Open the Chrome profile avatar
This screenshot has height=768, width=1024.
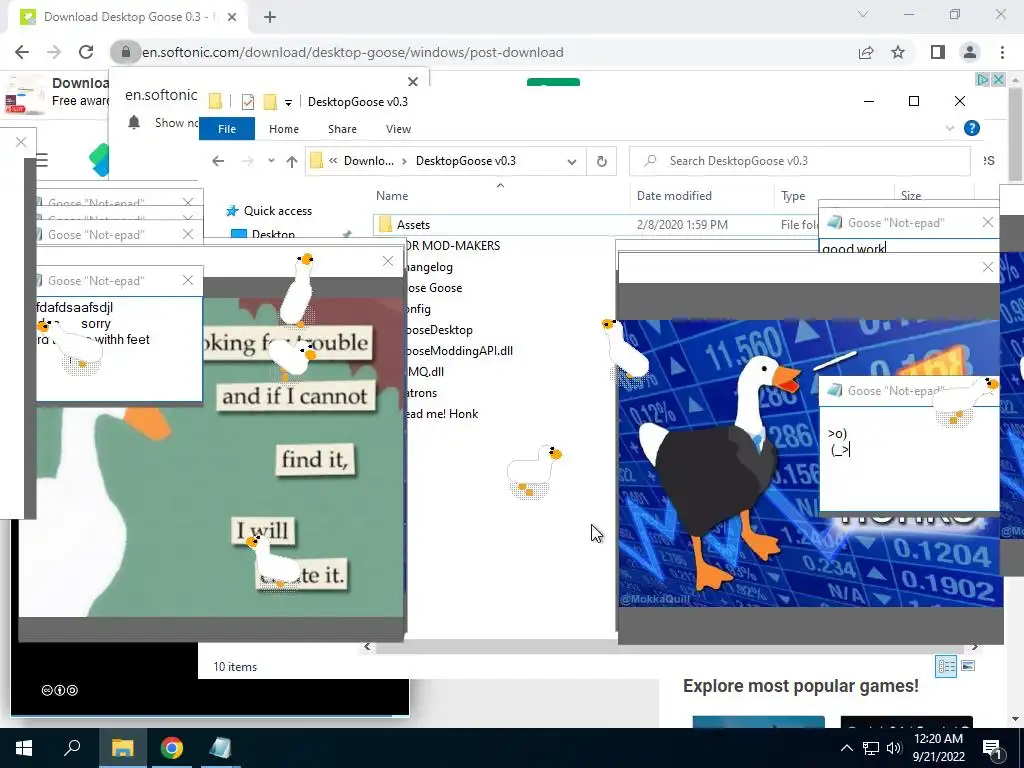pos(970,52)
